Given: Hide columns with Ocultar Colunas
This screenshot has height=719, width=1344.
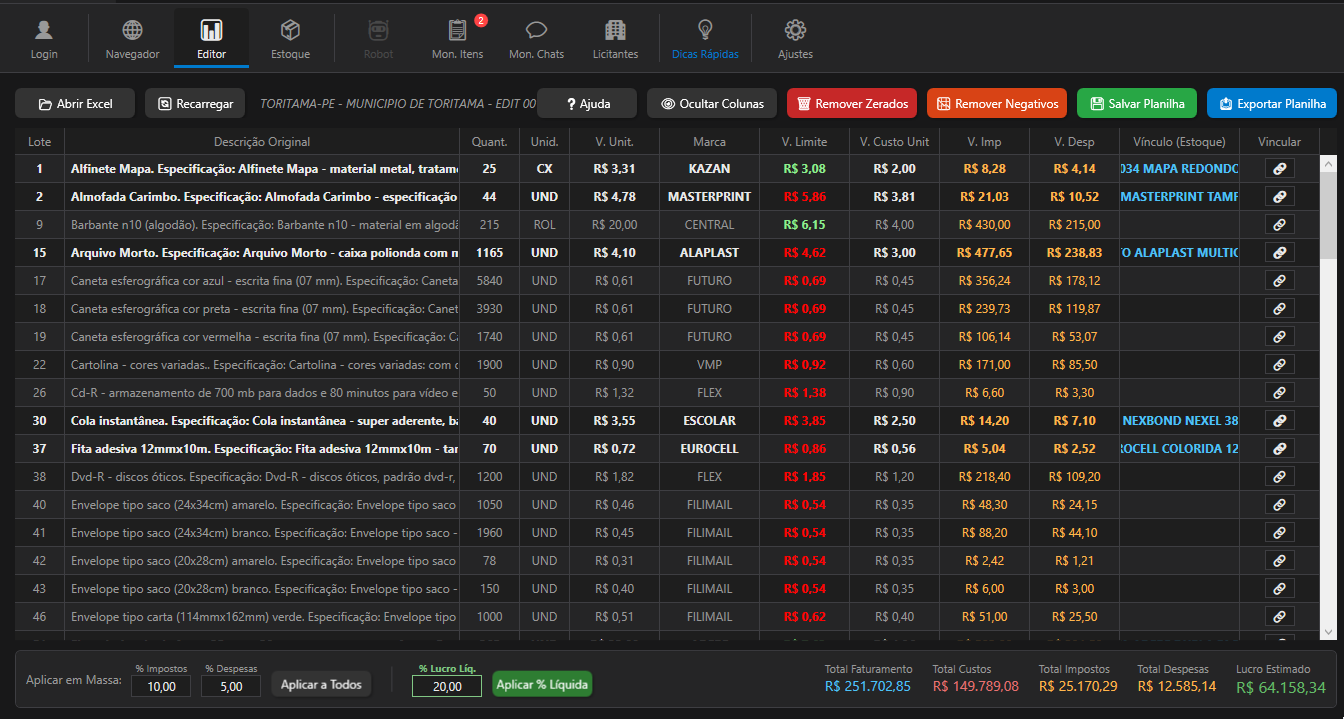Looking at the screenshot, I should [x=711, y=104].
